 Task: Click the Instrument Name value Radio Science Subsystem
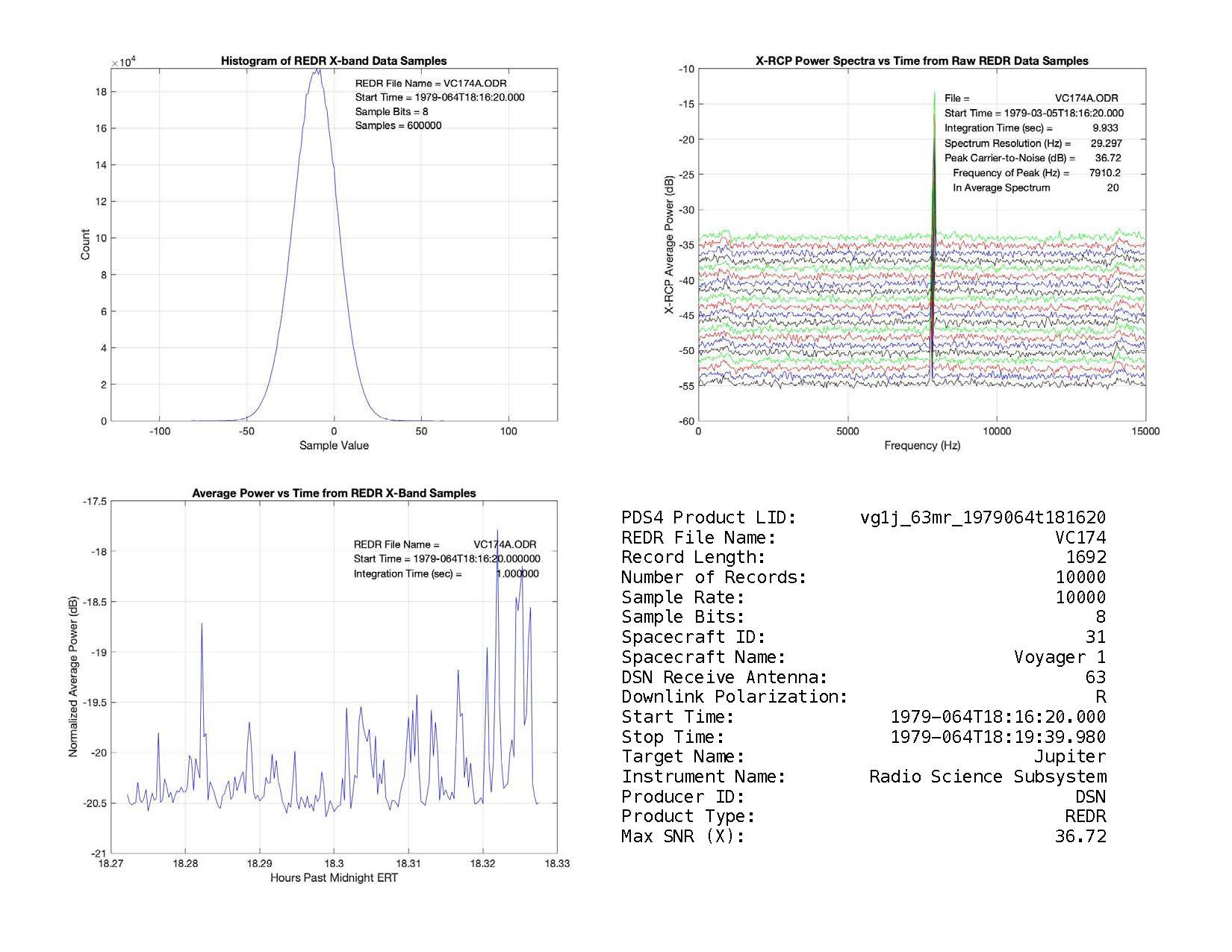(987, 777)
